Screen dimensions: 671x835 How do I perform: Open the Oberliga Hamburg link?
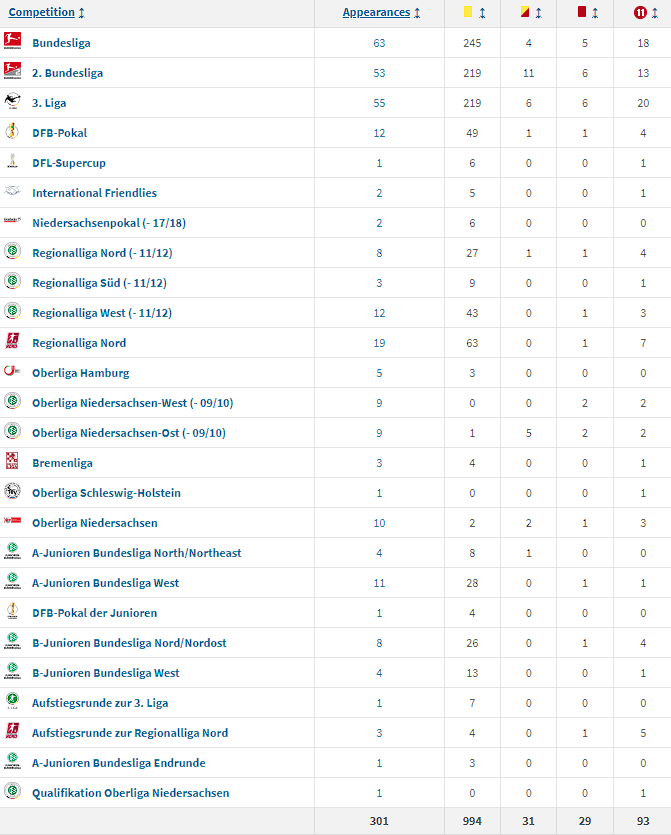click(80, 373)
